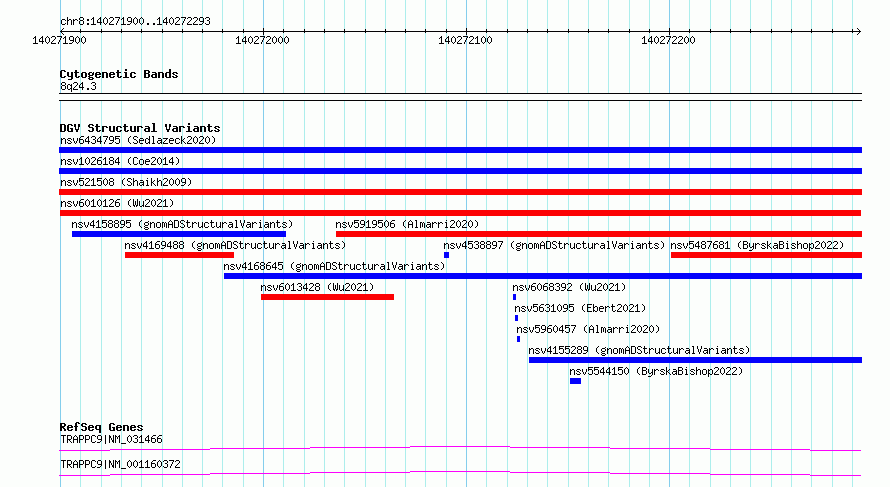Click the red nsv5919506 variant bar
Screen dimensions: 890x487
click(x=599, y=234)
